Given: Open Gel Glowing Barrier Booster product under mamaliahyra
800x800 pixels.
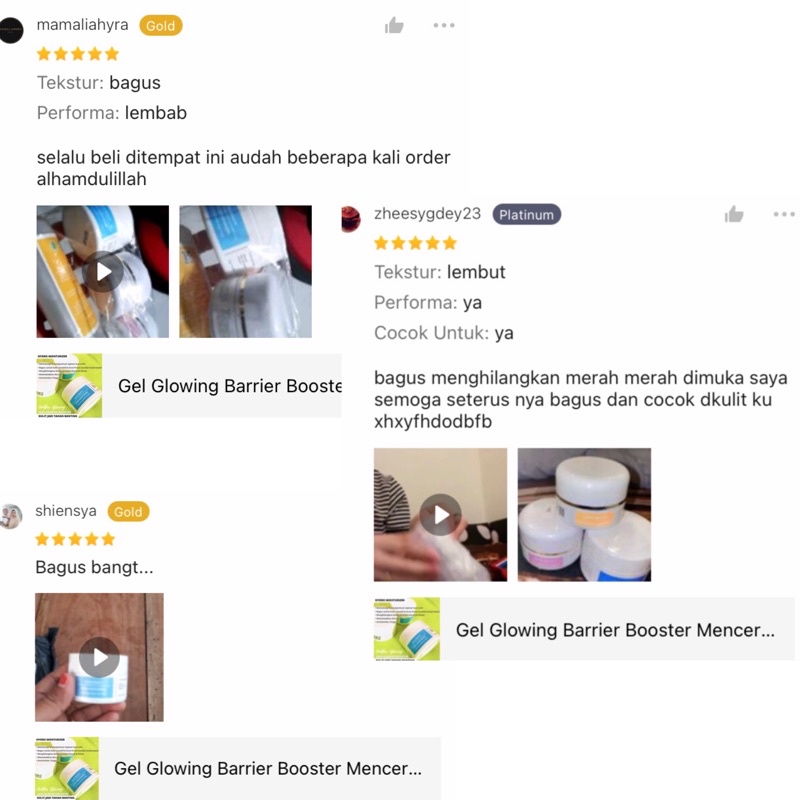Looking at the screenshot, I should 189,386.
